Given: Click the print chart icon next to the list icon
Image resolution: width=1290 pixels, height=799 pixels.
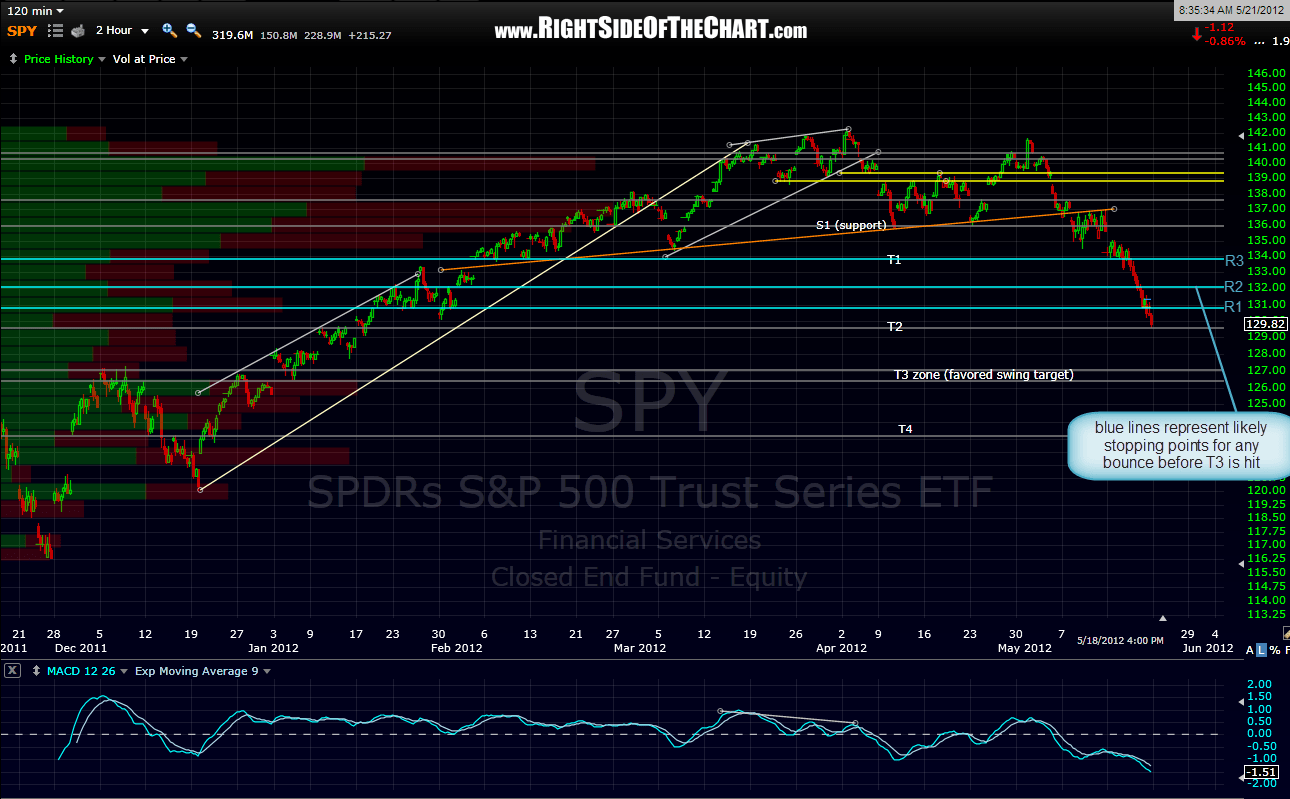Looking at the screenshot, I should (78, 31).
